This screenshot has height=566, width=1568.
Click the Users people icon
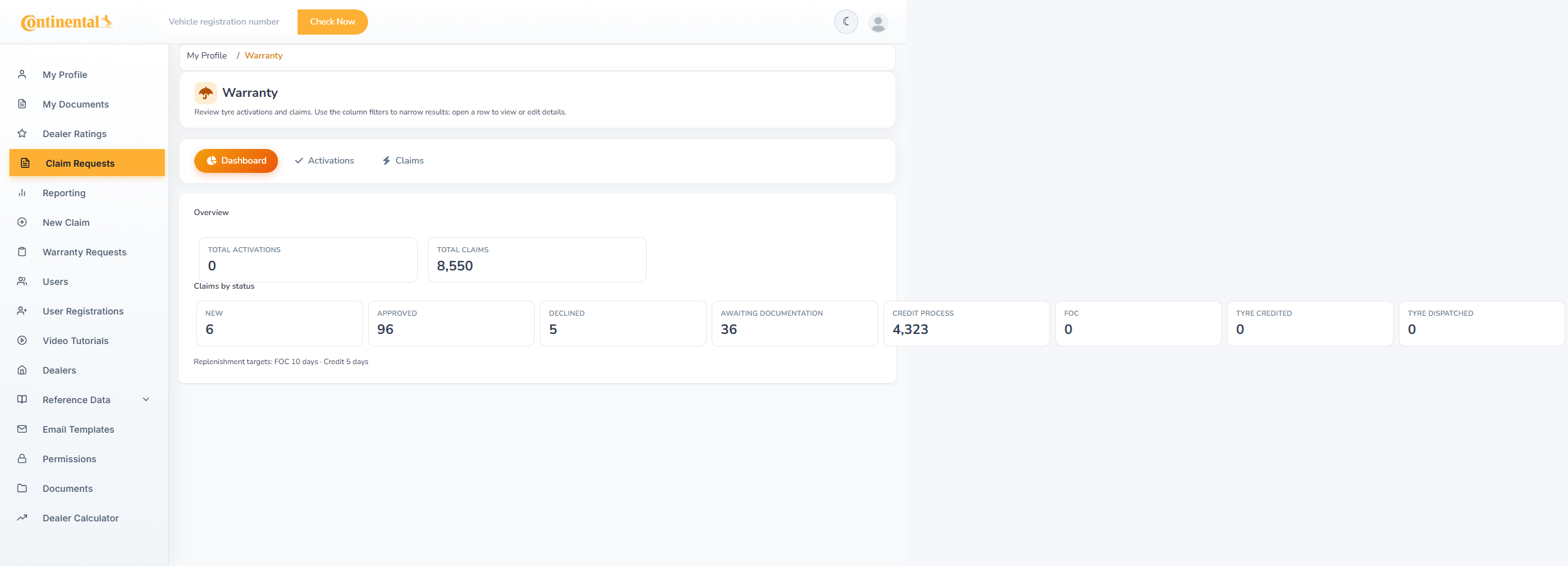(x=22, y=281)
